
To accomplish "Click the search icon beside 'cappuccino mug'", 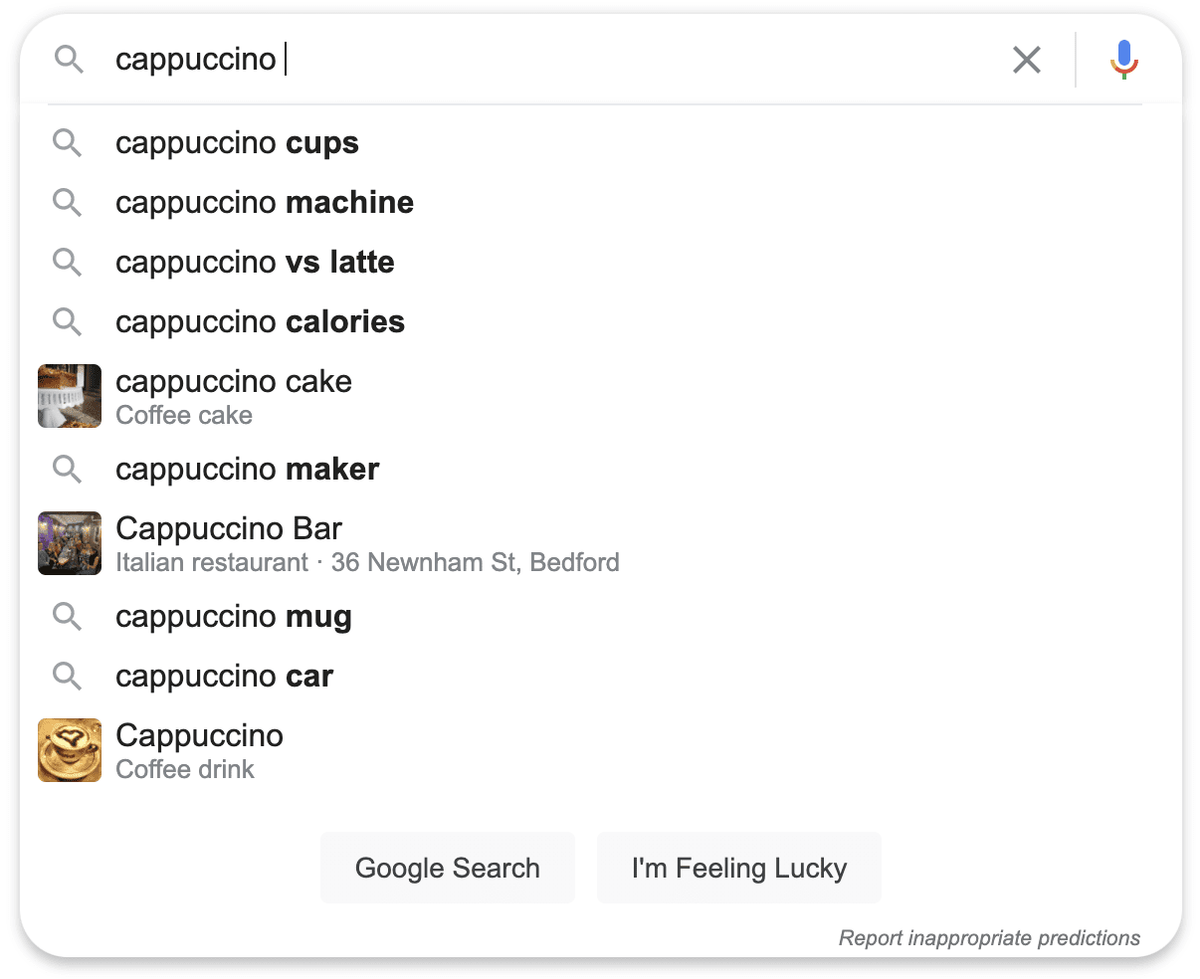I will pos(67,616).
